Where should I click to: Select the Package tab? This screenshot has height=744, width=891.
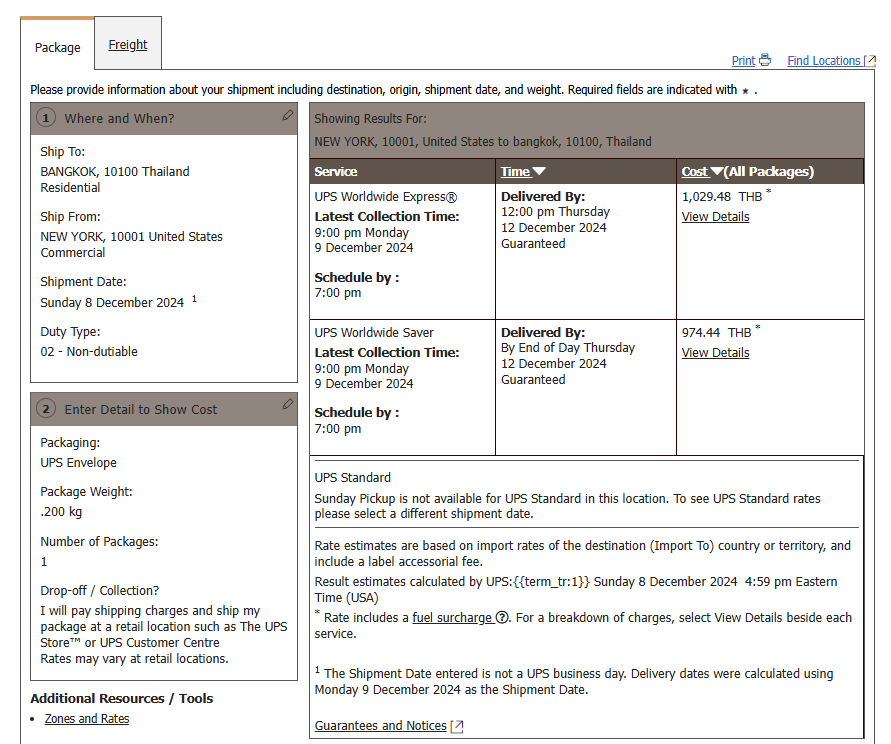(x=57, y=47)
